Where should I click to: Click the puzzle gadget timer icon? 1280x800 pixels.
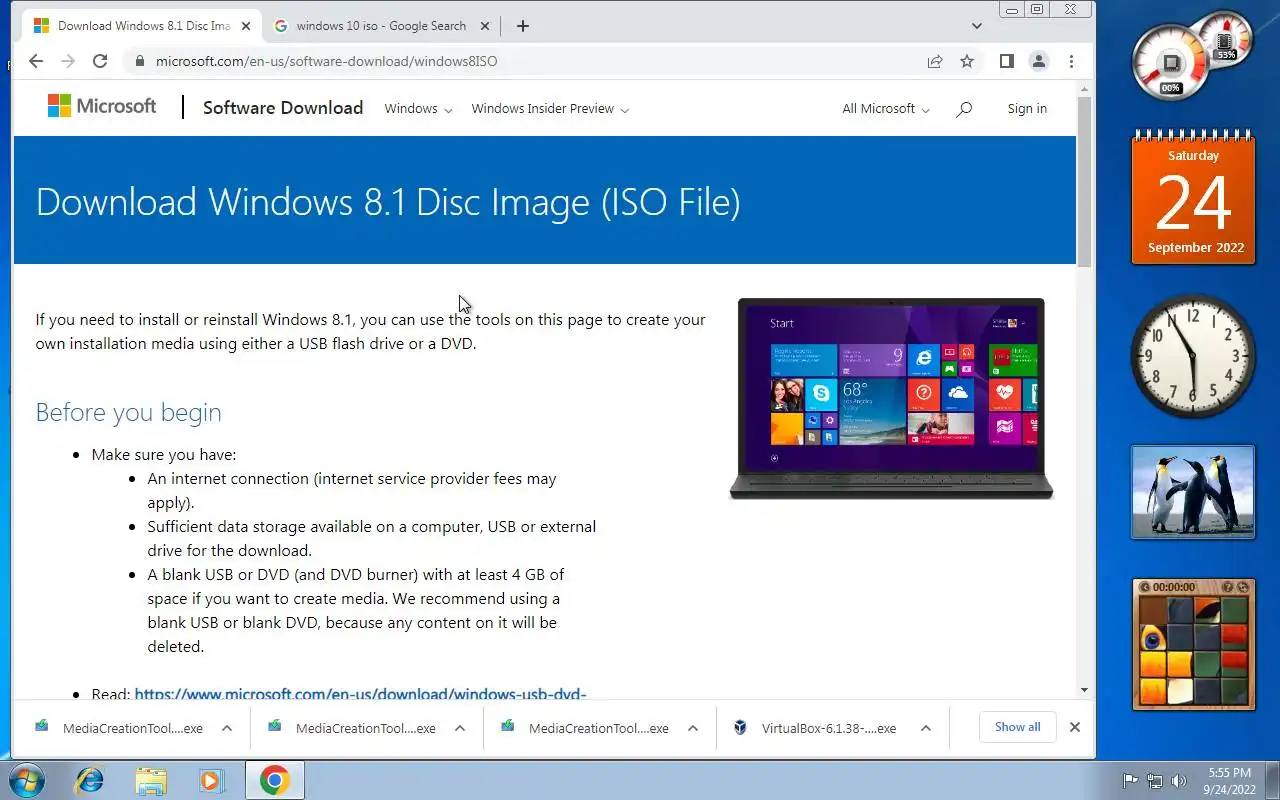pos(1146,587)
